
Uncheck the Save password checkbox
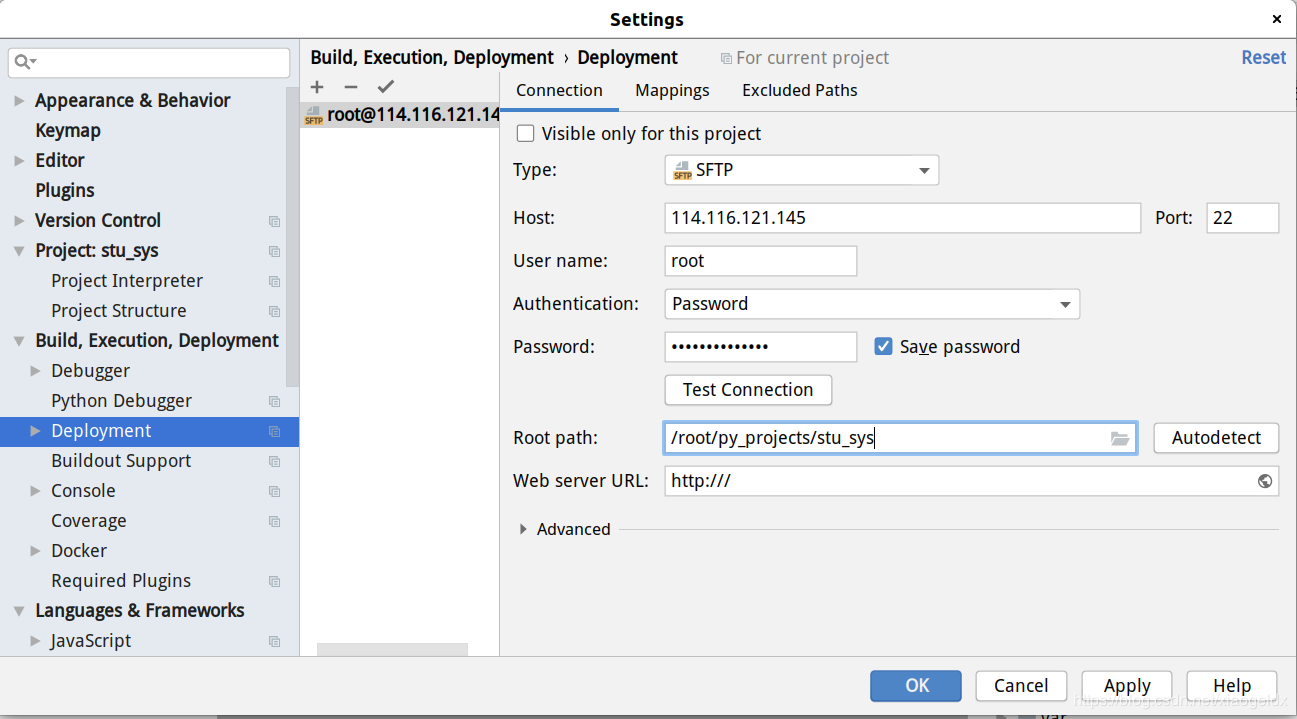pyautogui.click(x=883, y=346)
